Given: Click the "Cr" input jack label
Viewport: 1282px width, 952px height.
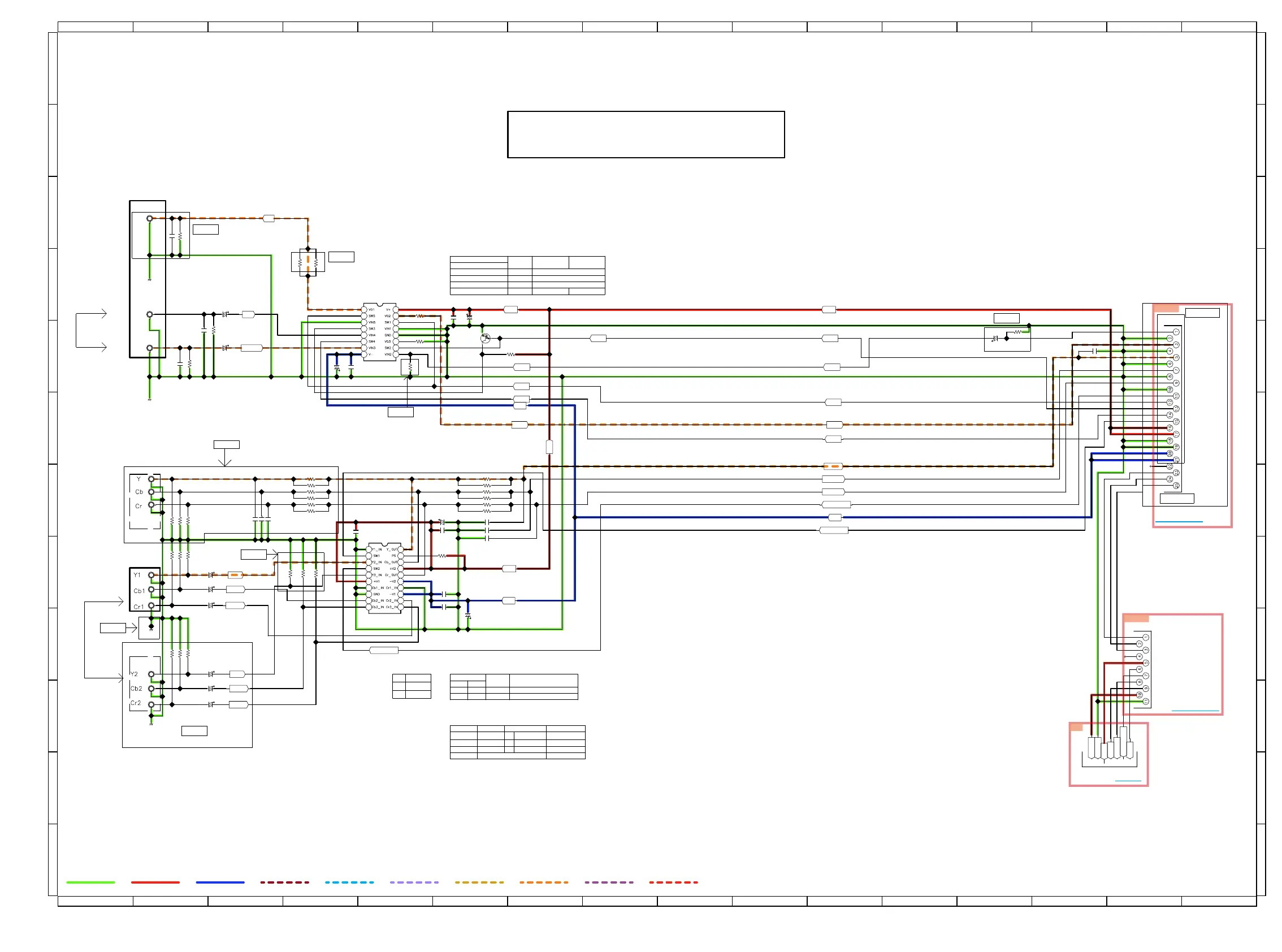Looking at the screenshot, I should (138, 507).
